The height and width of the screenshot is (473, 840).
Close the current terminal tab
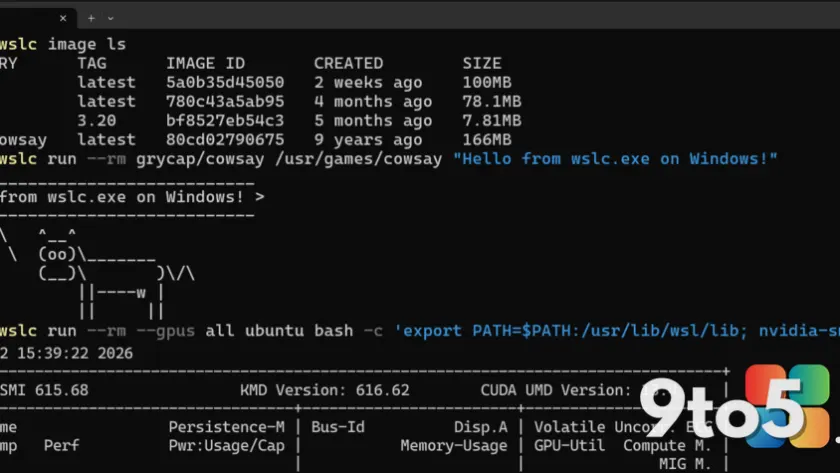tap(63, 18)
